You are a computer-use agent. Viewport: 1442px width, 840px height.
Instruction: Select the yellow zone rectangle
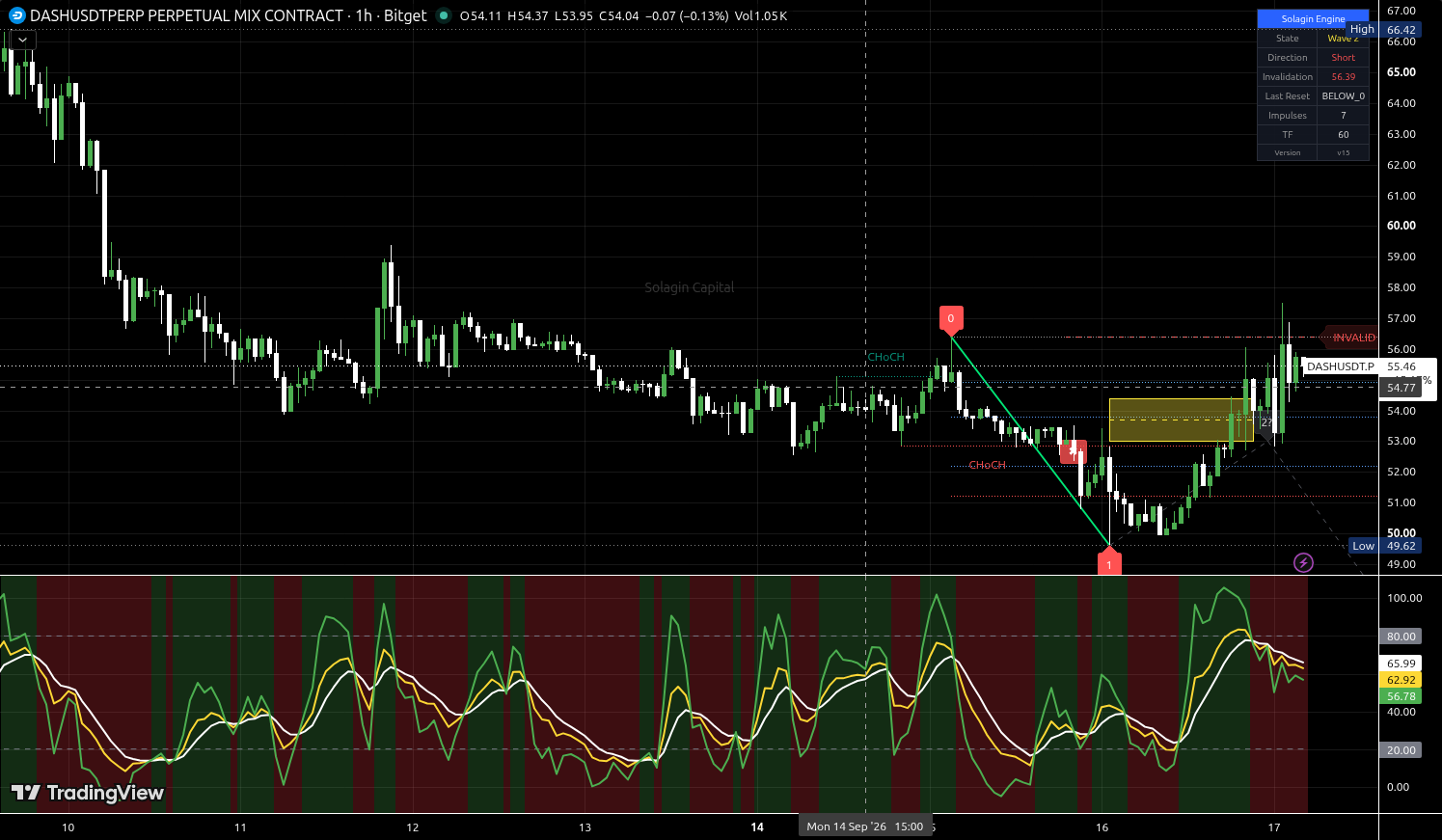click(x=1181, y=420)
